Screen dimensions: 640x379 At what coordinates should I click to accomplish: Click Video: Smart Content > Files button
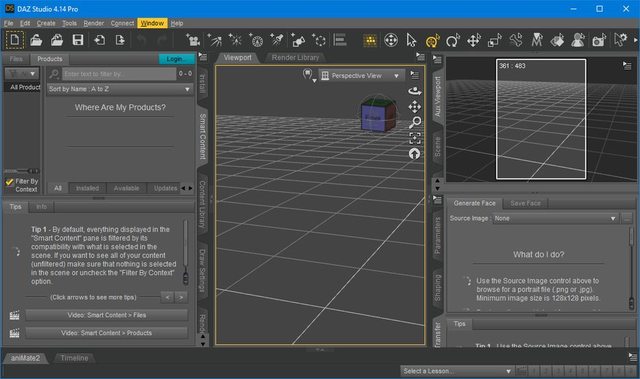pyautogui.click(x=107, y=315)
